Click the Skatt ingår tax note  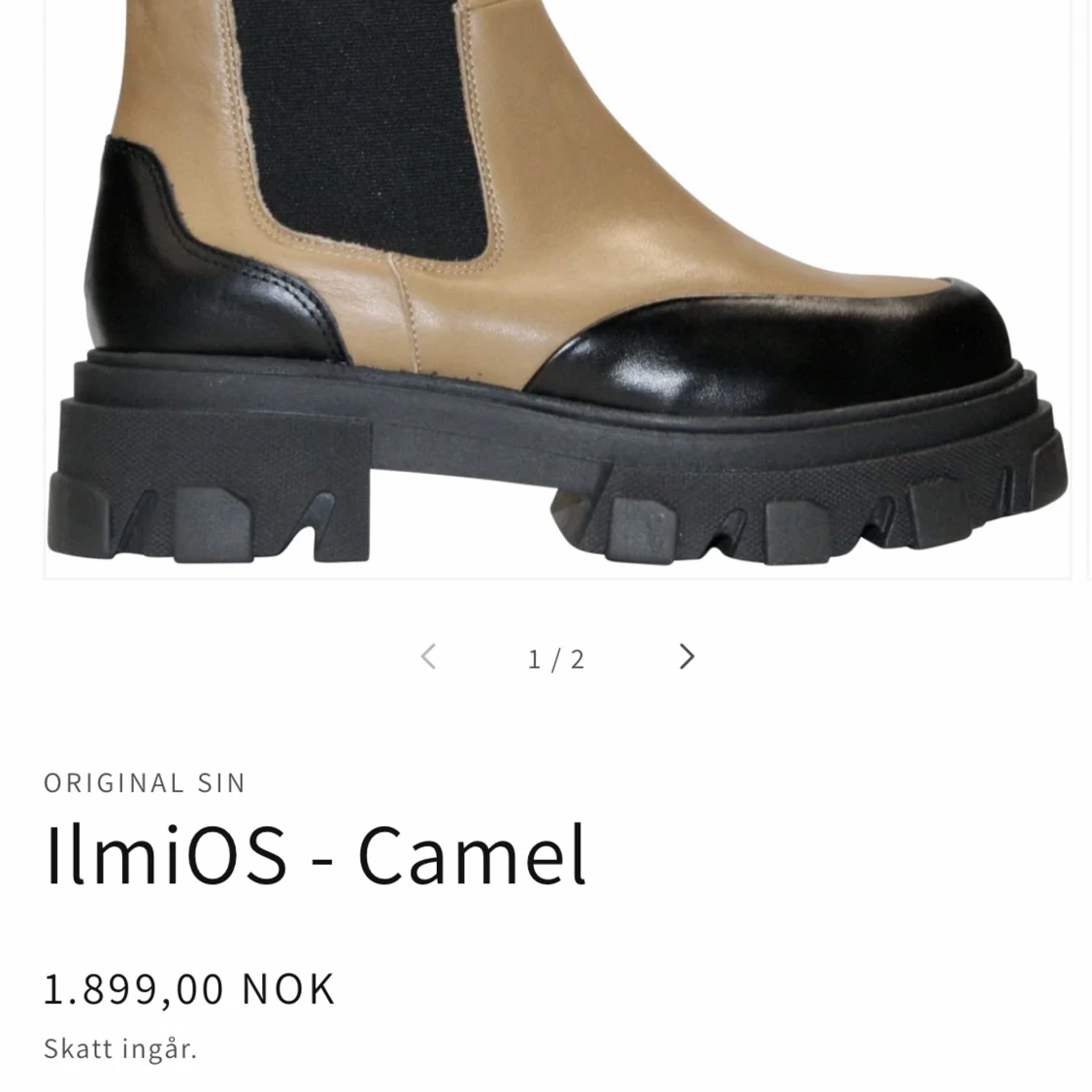[x=120, y=1048]
